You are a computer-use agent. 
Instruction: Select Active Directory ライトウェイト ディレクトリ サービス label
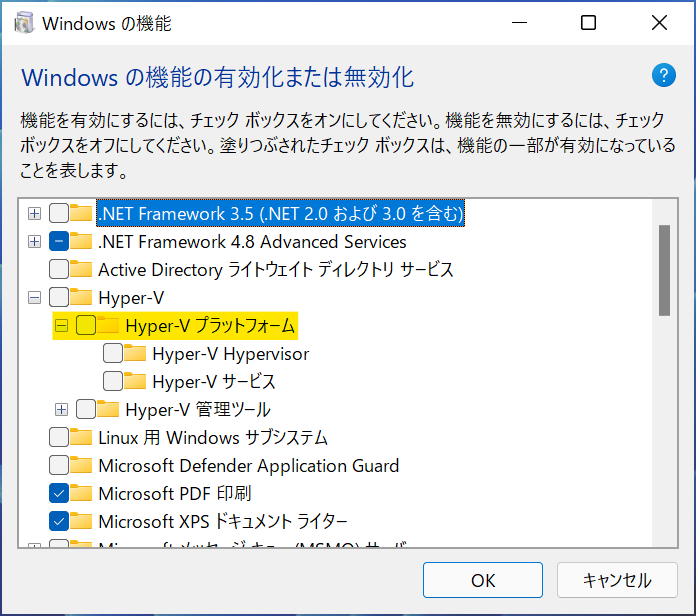click(x=276, y=270)
